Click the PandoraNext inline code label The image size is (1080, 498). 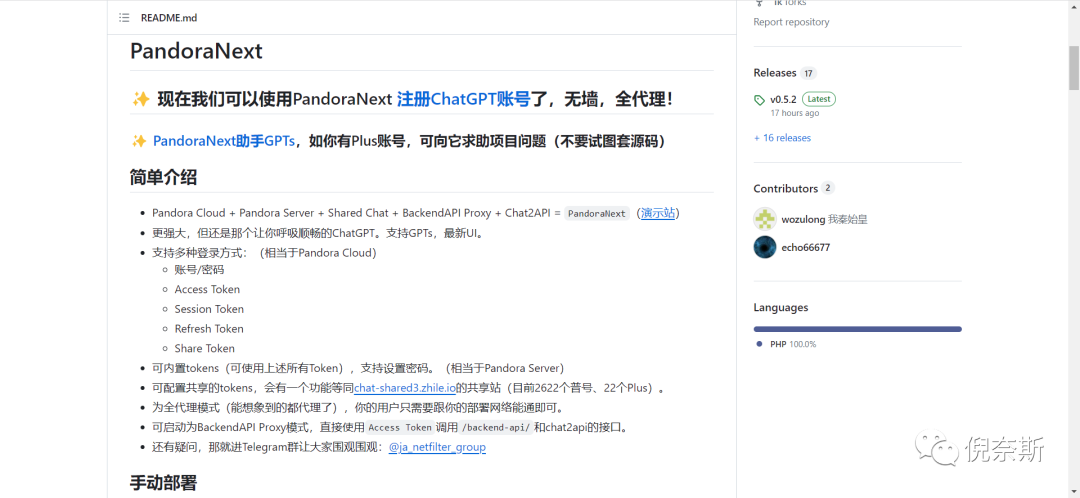coord(596,214)
